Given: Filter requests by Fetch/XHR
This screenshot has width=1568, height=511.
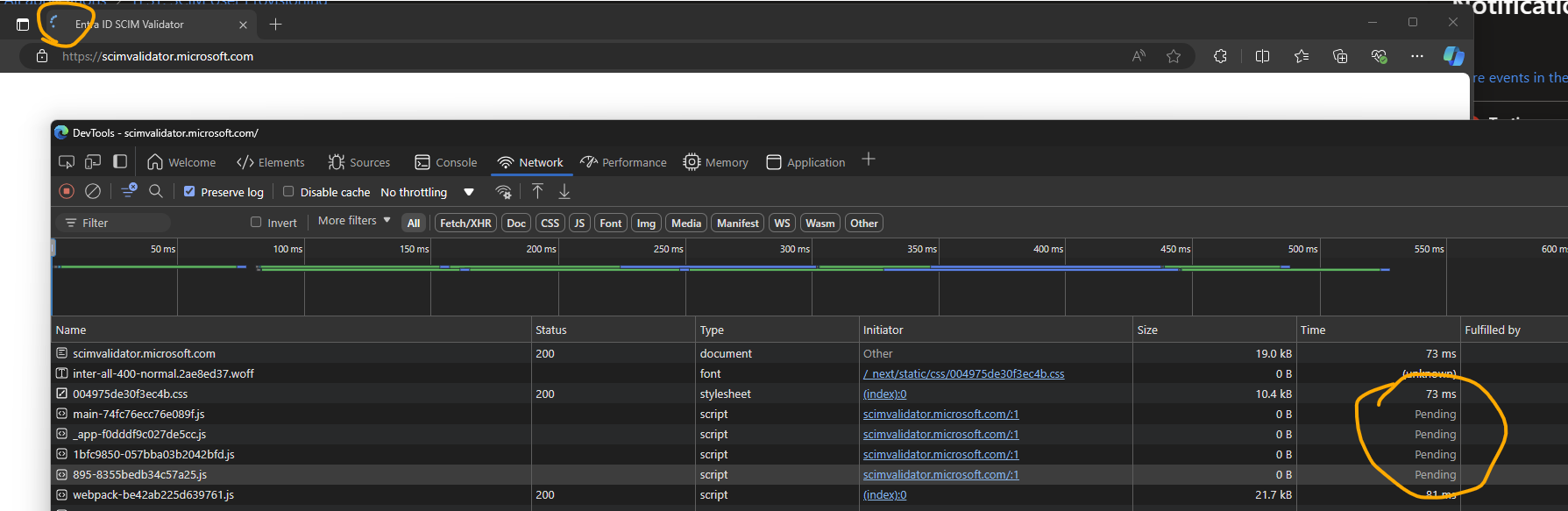Looking at the screenshot, I should click(465, 224).
